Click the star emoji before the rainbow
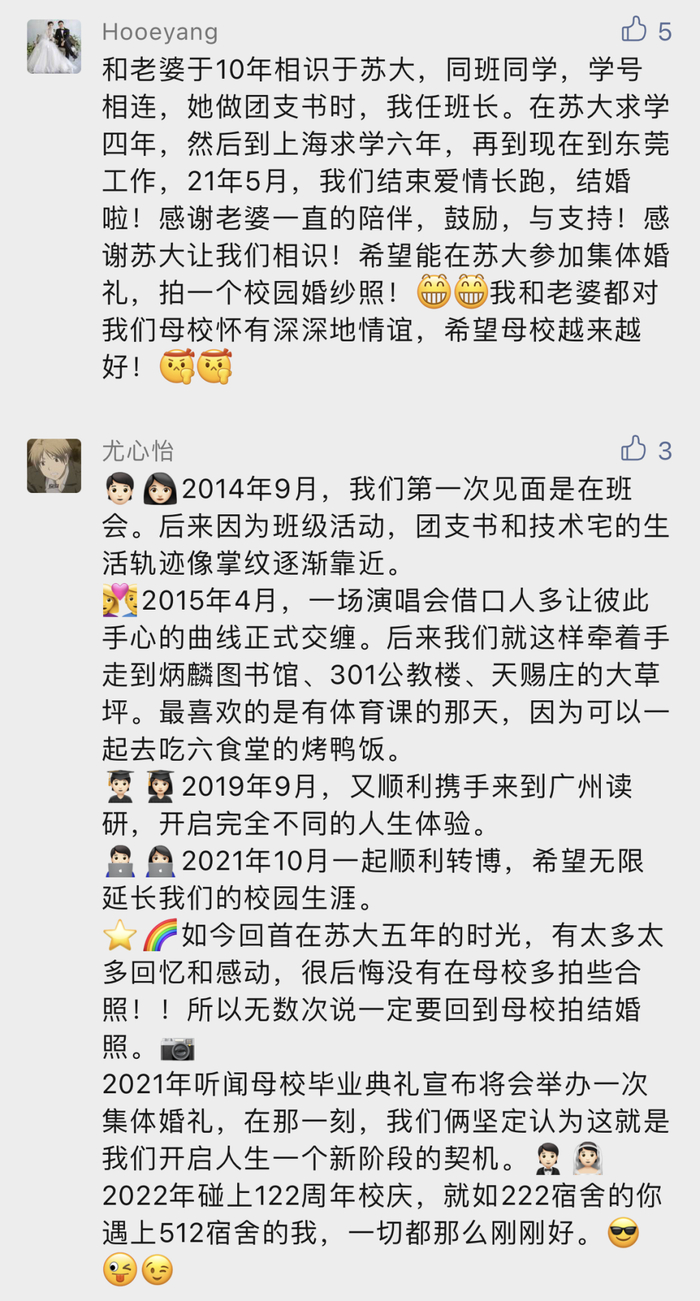Image resolution: width=700 pixels, height=1301 pixels. [x=120, y=937]
